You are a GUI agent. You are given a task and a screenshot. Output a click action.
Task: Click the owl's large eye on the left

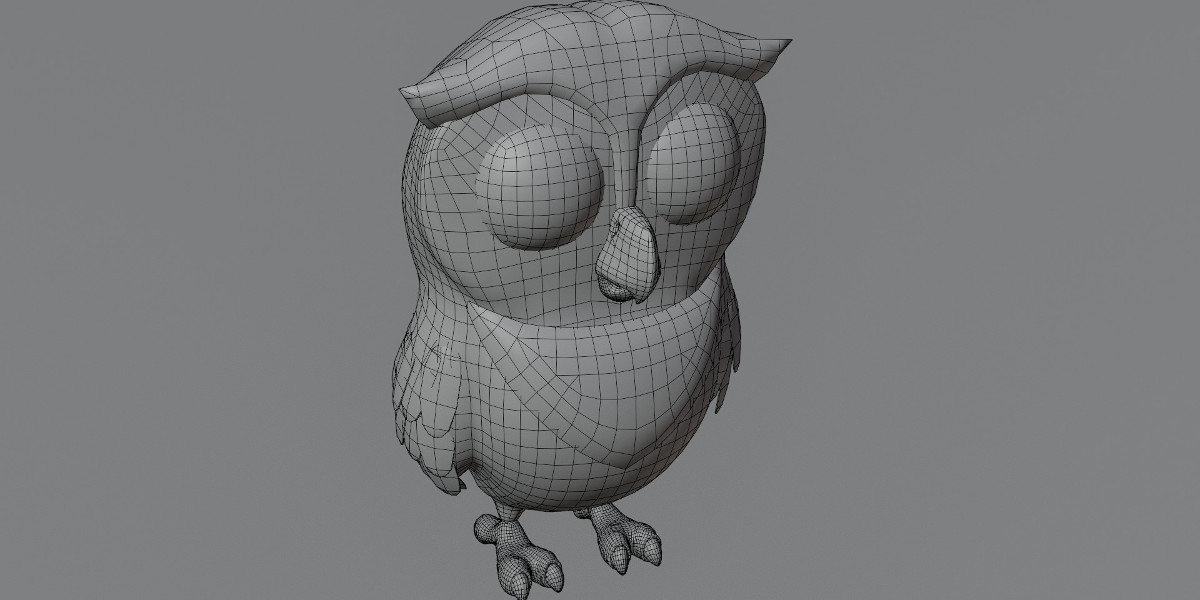tap(538, 190)
